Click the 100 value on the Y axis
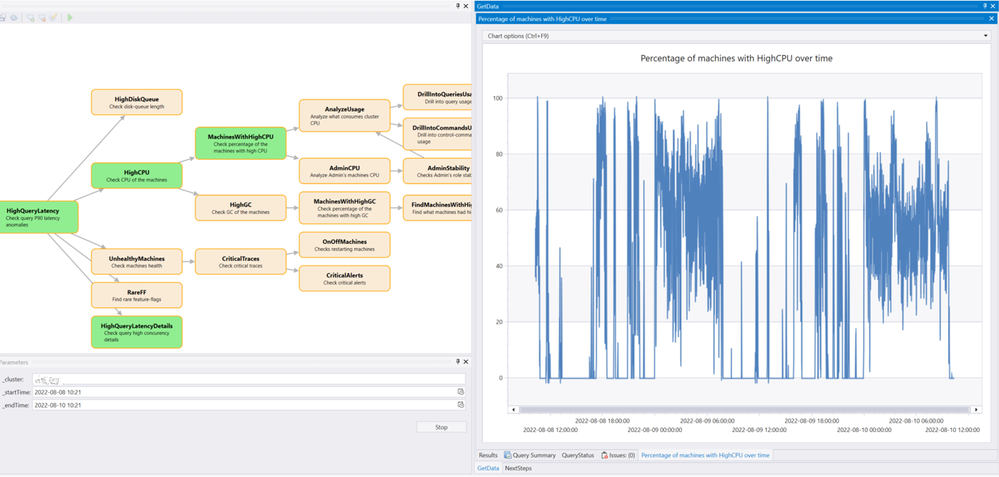Image resolution: width=999 pixels, height=477 pixels. (x=498, y=98)
